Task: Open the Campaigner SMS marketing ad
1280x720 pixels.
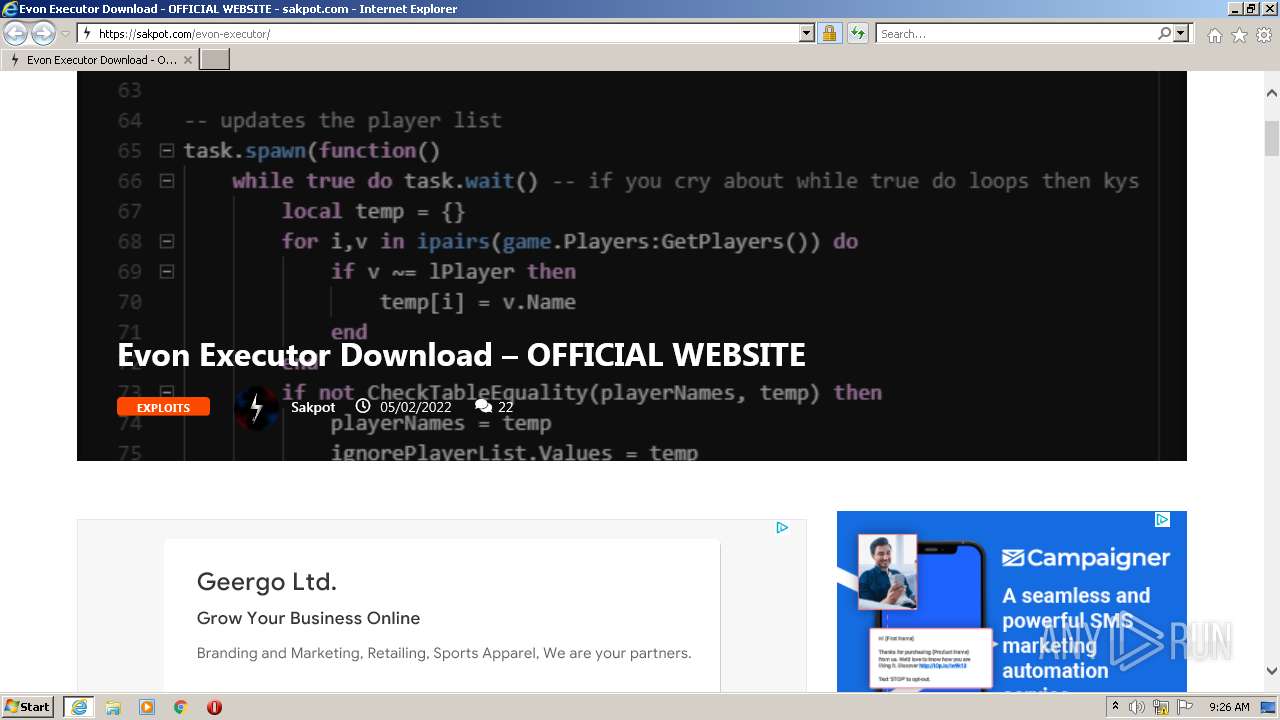Action: [x=1011, y=601]
